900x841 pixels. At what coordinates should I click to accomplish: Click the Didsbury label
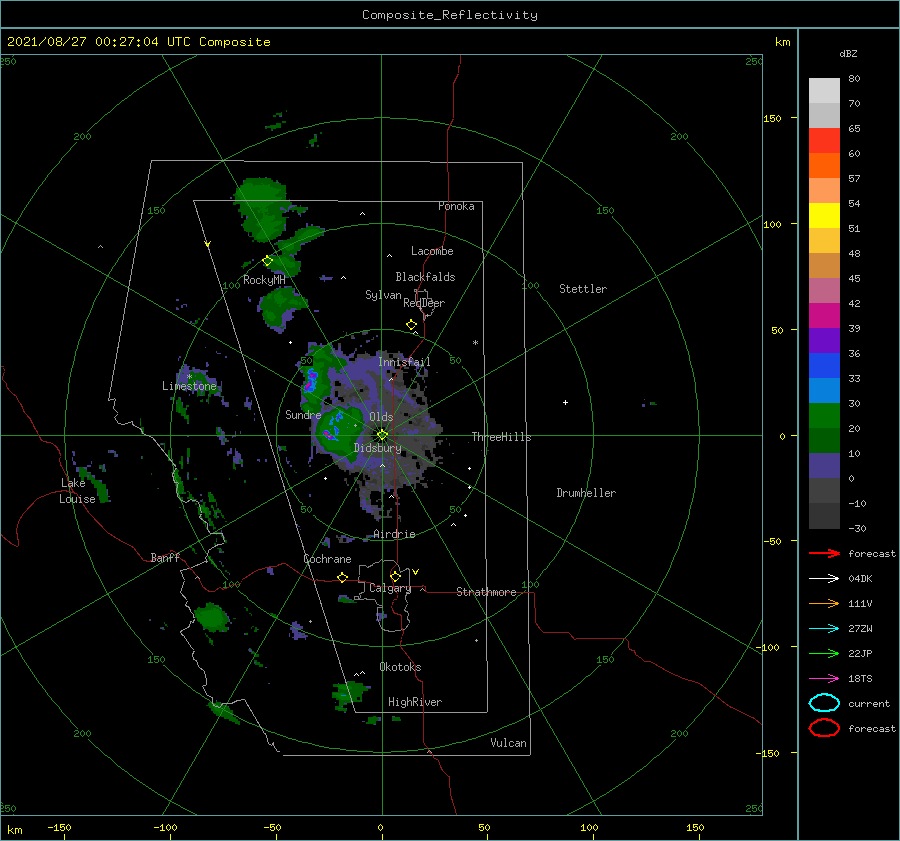378,448
